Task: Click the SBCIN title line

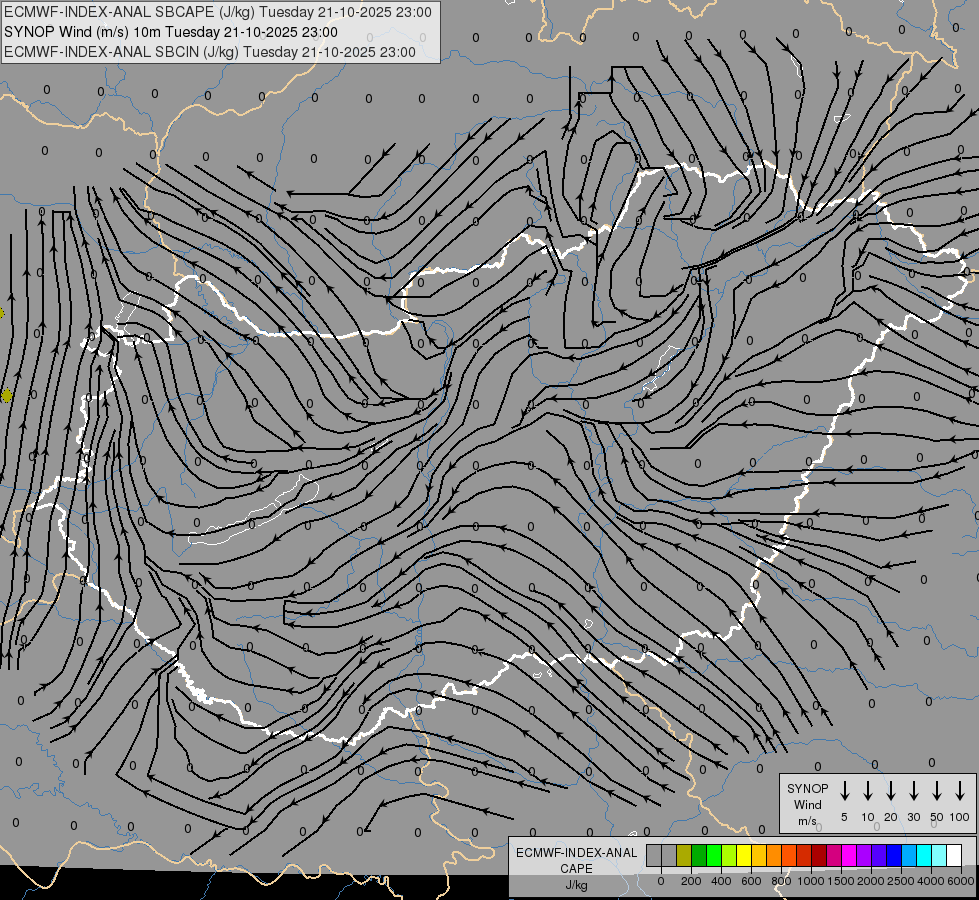Action: [210, 52]
